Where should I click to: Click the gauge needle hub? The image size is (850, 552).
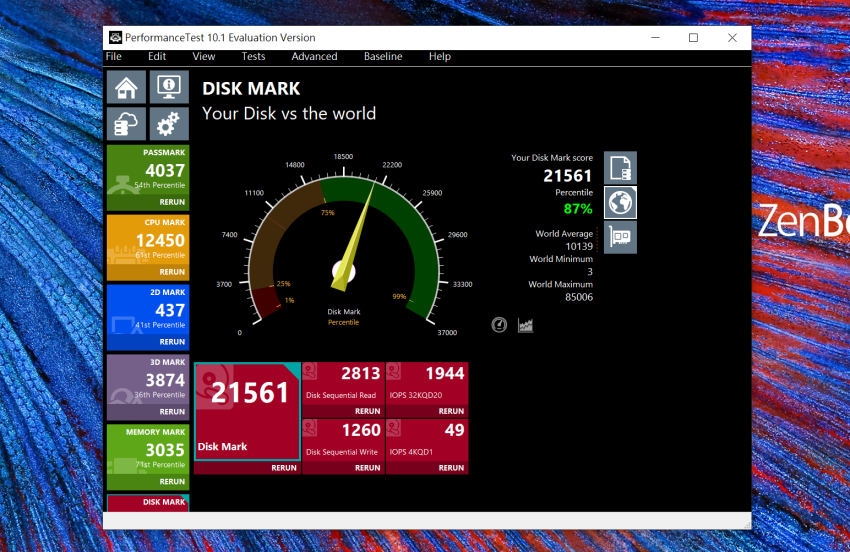(344, 272)
